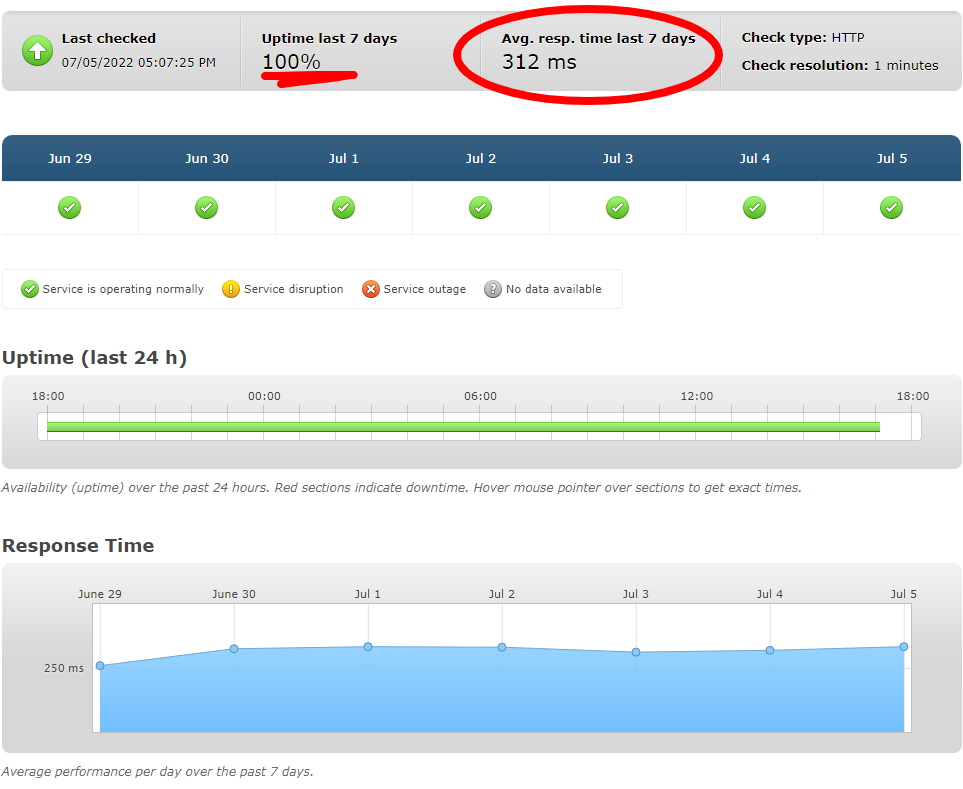The width and height of the screenshot is (963, 789).
Task: Click the Jul 3 green check icon
Action: point(617,208)
